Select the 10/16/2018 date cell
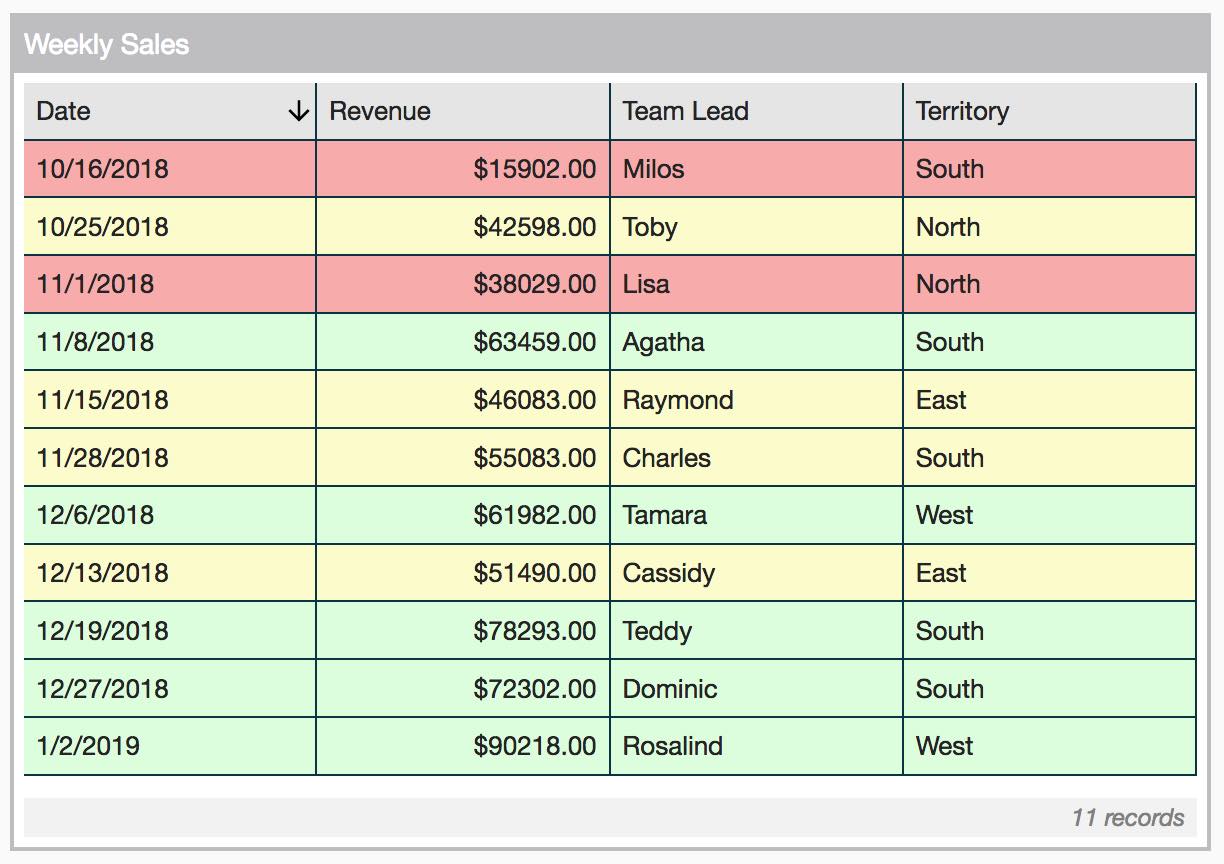The image size is (1224, 864). pos(102,169)
